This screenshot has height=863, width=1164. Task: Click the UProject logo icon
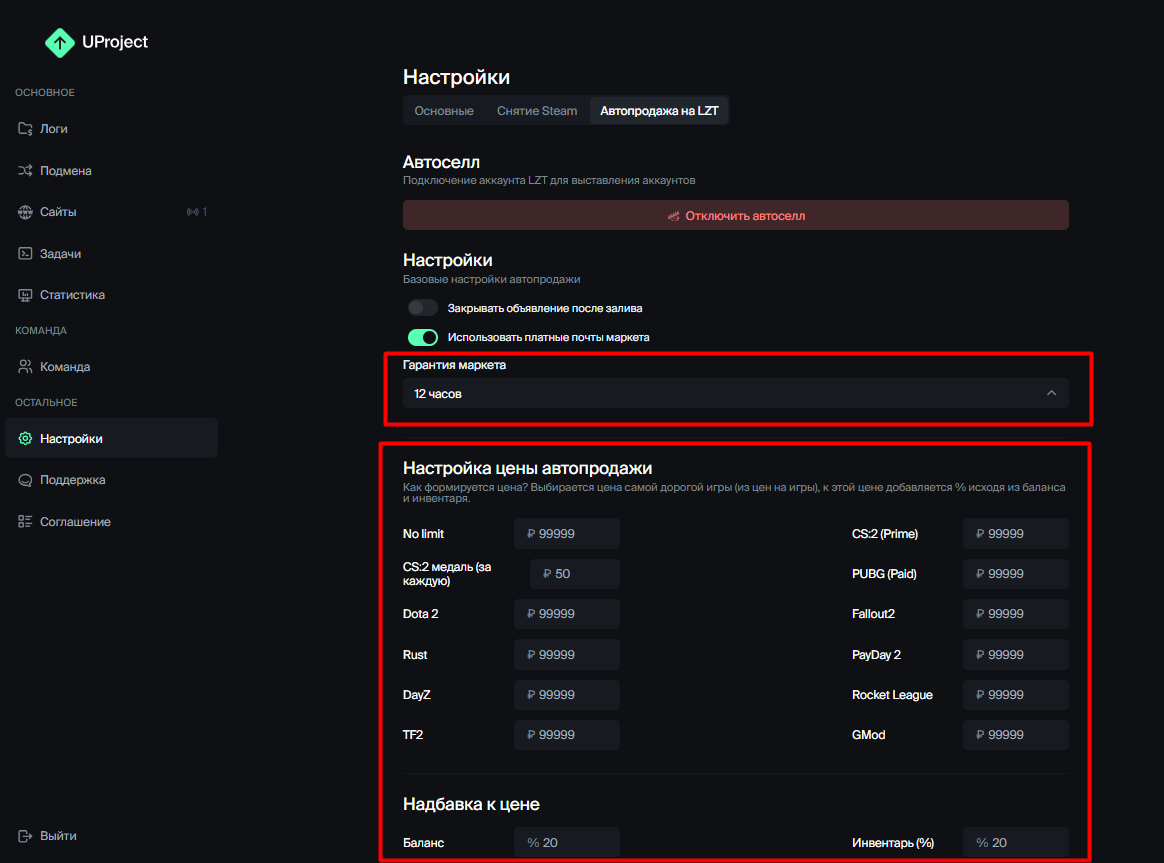(x=60, y=42)
